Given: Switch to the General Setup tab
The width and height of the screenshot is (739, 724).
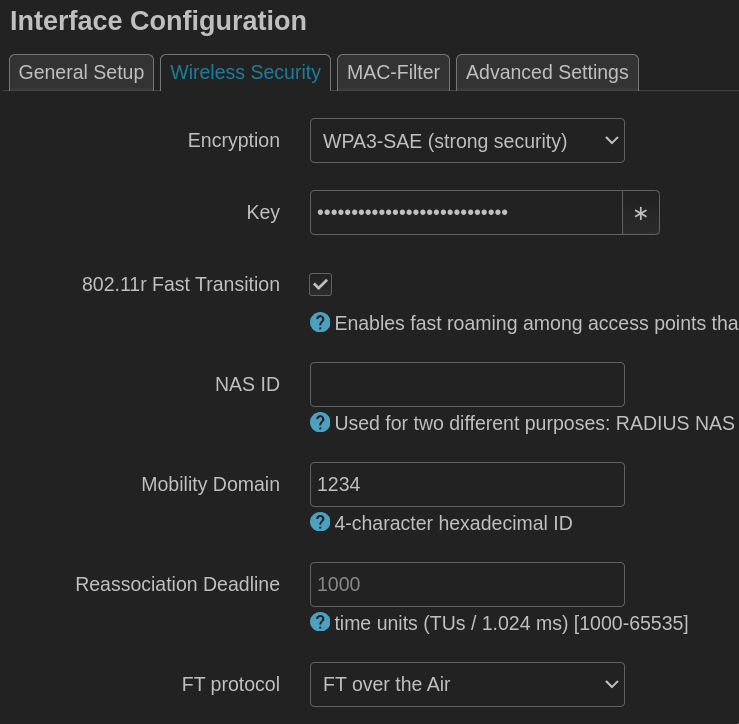Looking at the screenshot, I should point(81,72).
